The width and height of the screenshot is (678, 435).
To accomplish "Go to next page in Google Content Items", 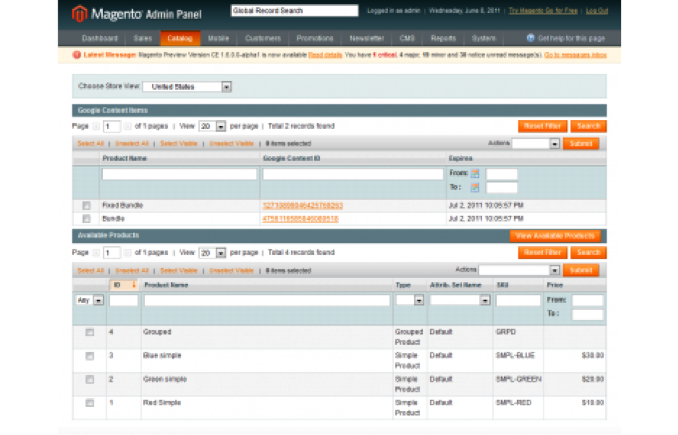I will [x=127, y=126].
